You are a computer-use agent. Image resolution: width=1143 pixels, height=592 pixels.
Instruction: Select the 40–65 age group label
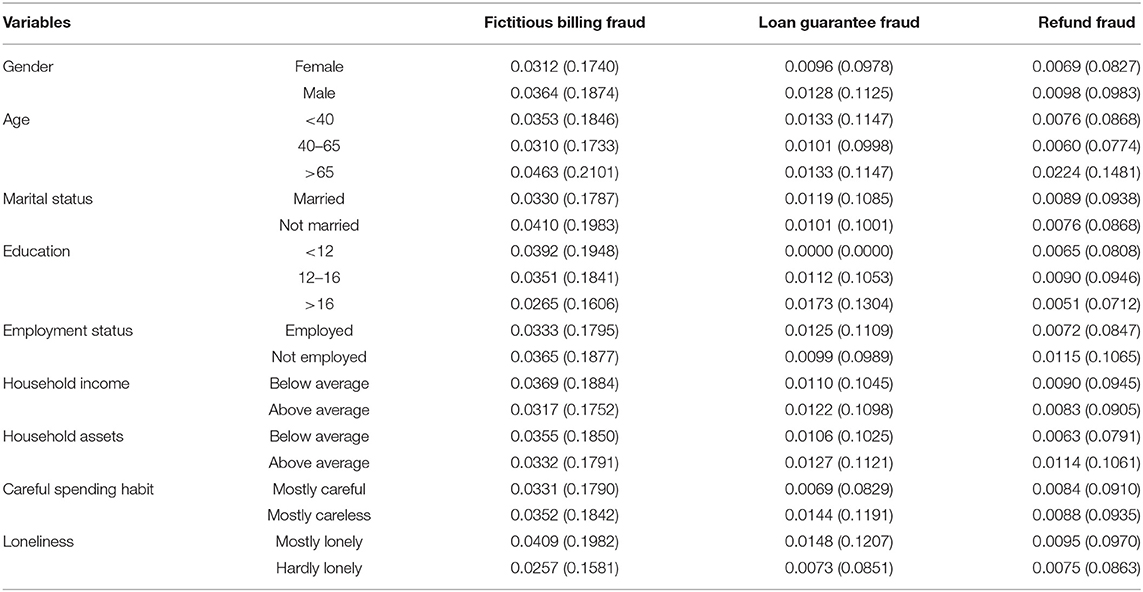tap(319, 146)
